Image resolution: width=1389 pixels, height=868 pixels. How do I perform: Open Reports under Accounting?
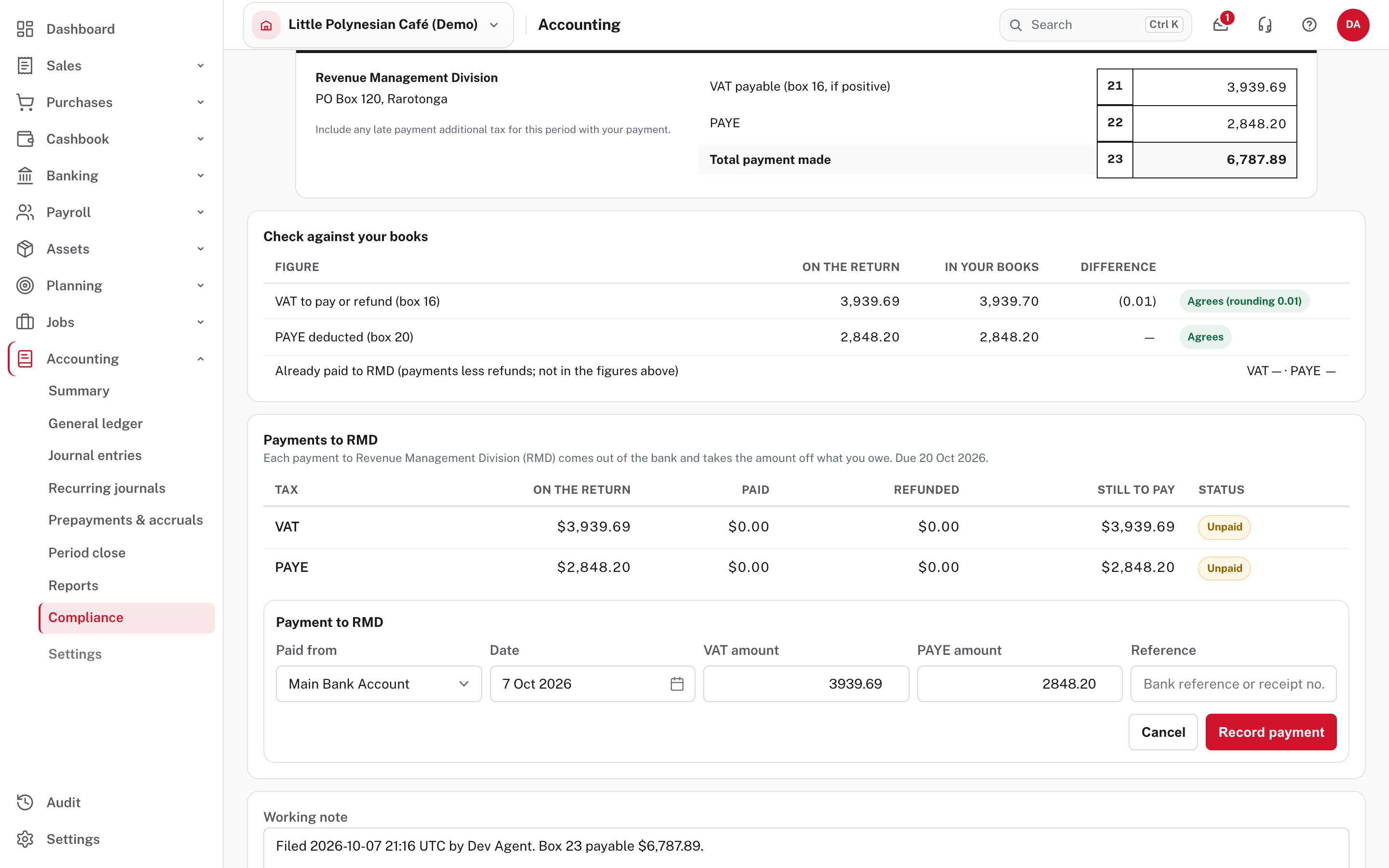click(x=73, y=585)
